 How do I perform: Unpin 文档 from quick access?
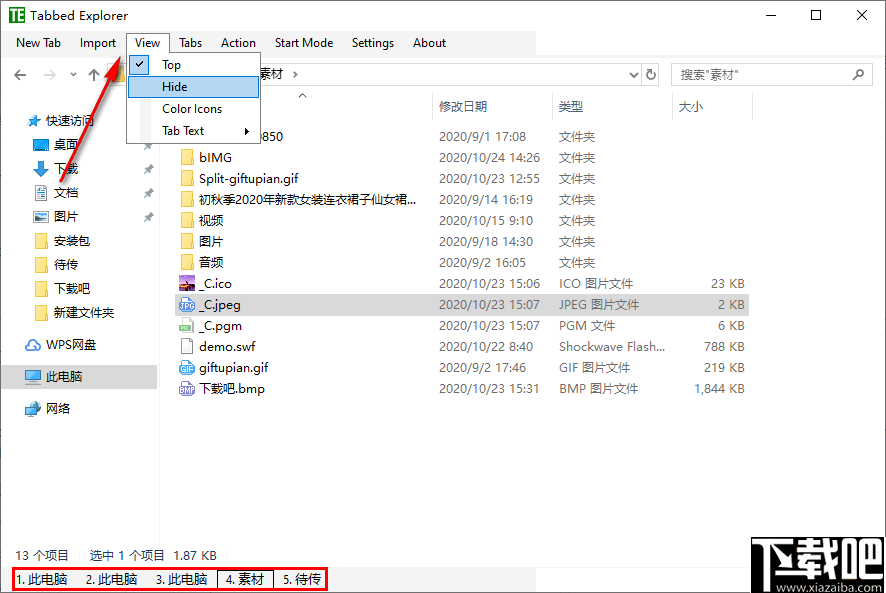click(147, 193)
